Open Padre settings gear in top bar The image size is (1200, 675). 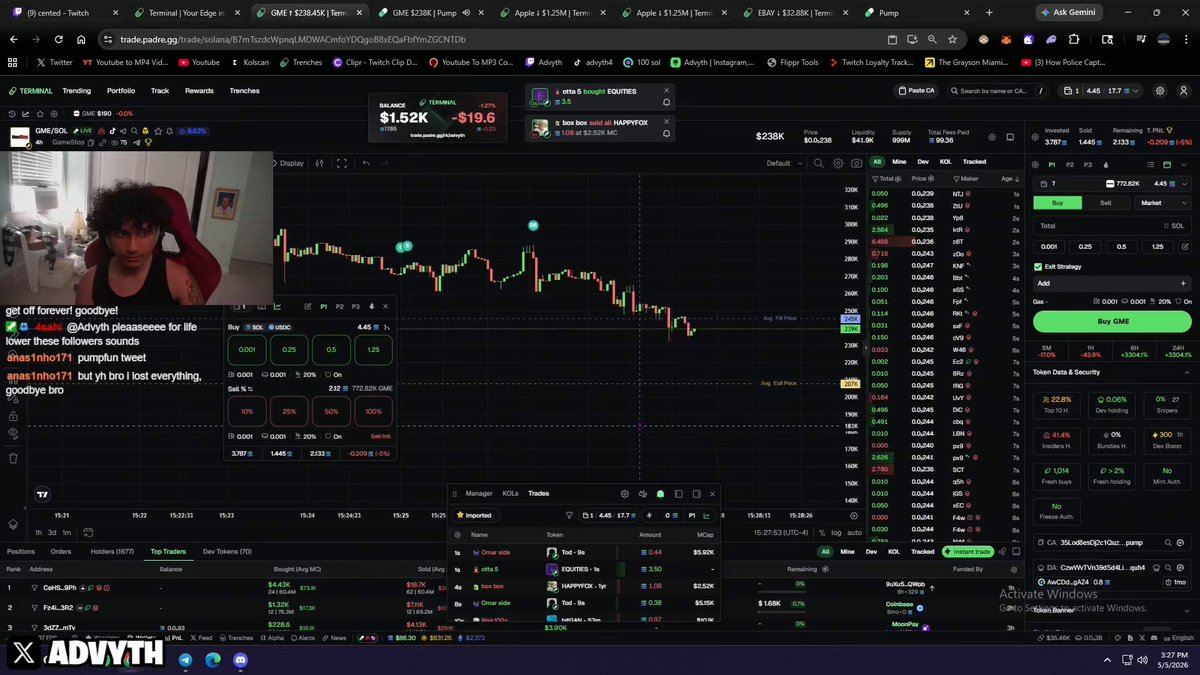tap(1160, 91)
